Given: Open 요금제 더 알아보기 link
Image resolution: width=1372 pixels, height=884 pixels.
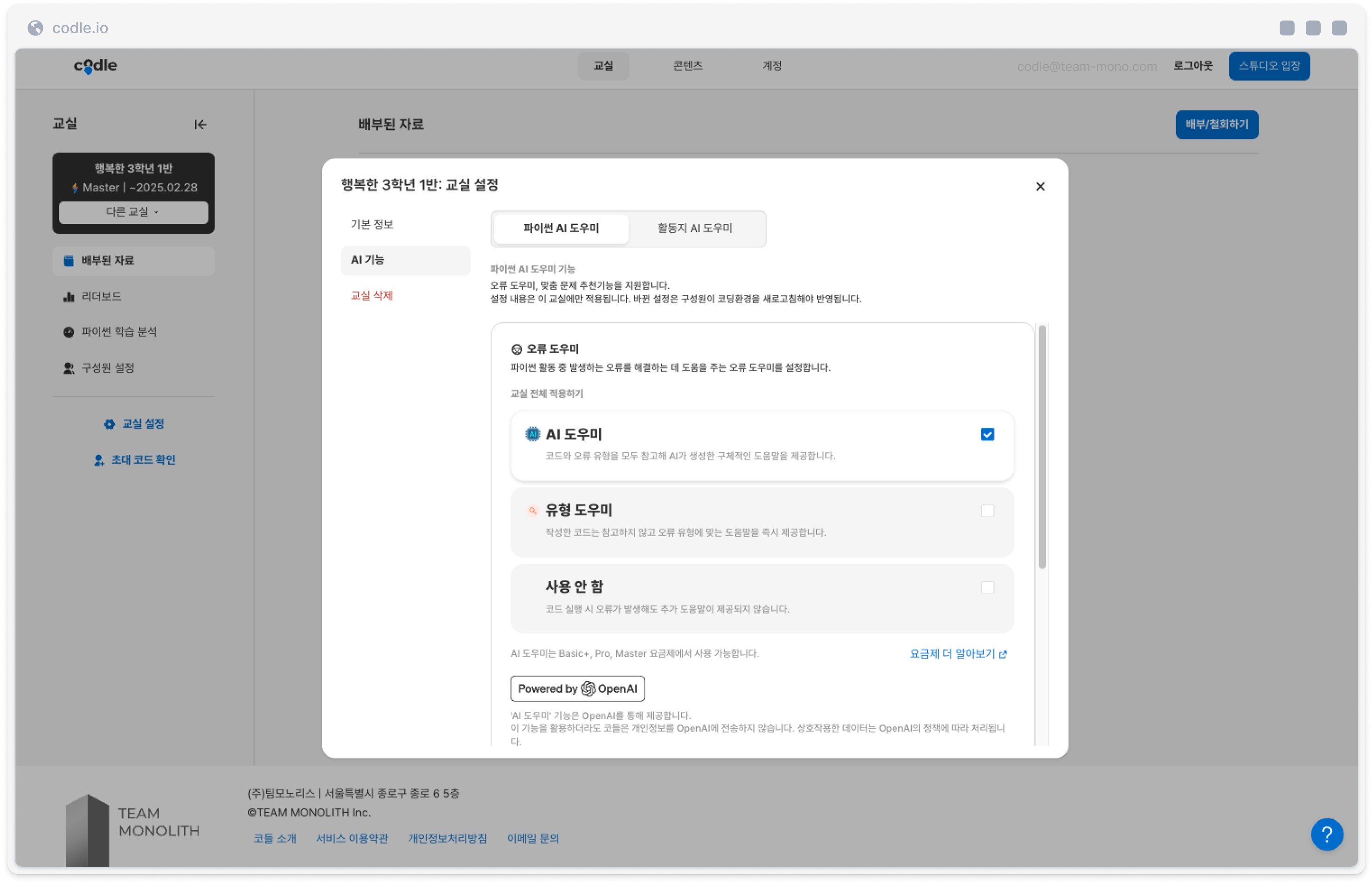Looking at the screenshot, I should point(957,653).
